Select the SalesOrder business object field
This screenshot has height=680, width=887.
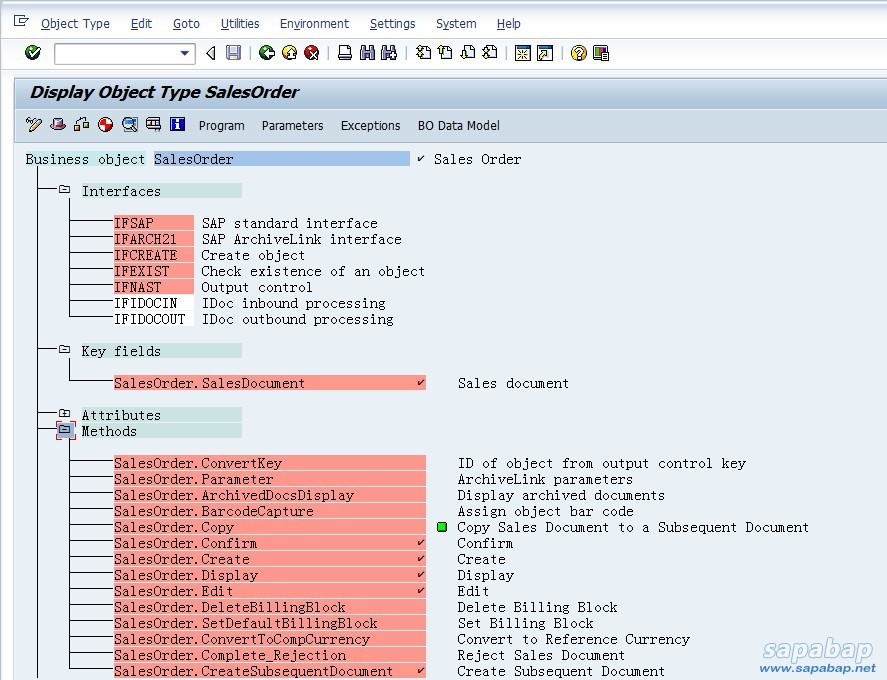click(x=281, y=159)
